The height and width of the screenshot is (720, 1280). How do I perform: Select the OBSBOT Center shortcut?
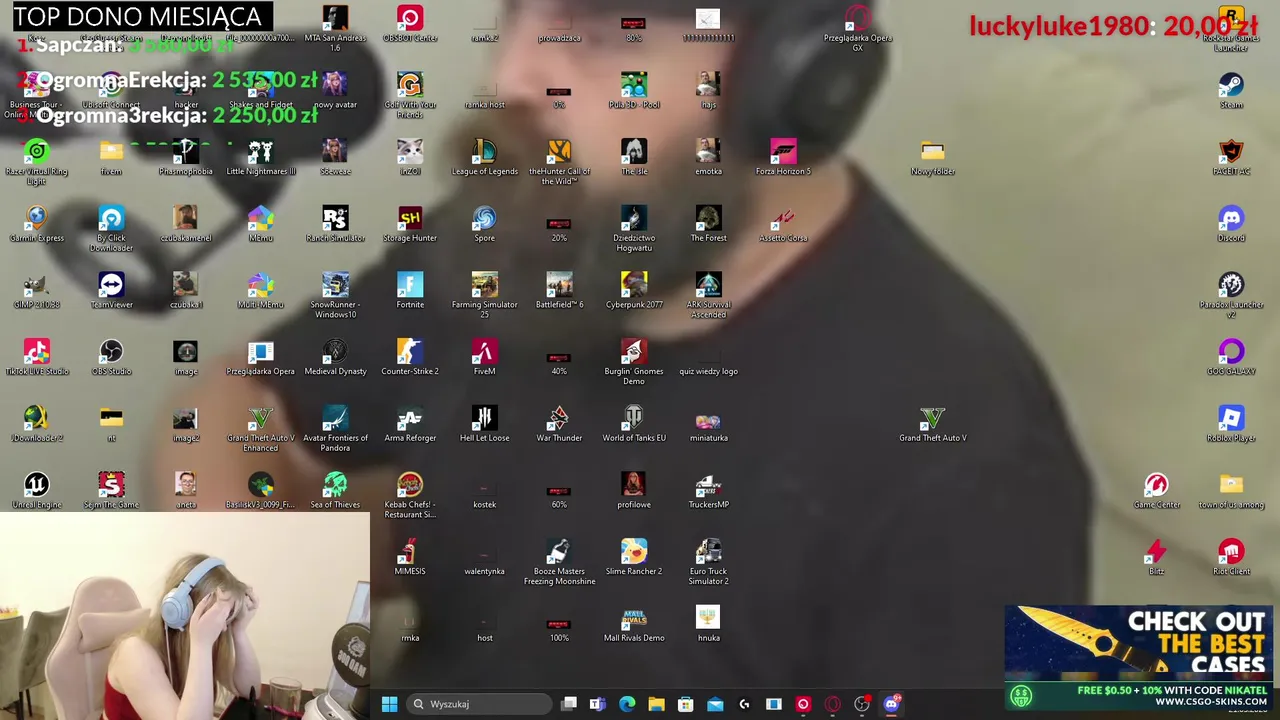tap(410, 25)
